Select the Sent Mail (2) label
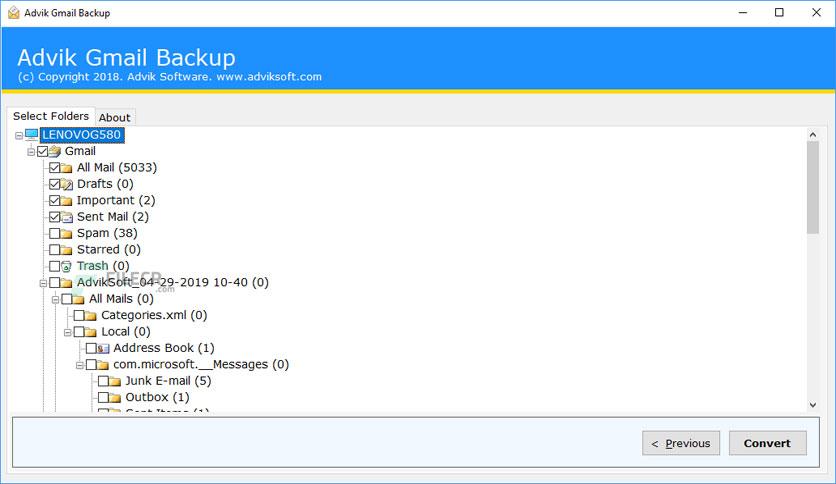 tap(112, 217)
